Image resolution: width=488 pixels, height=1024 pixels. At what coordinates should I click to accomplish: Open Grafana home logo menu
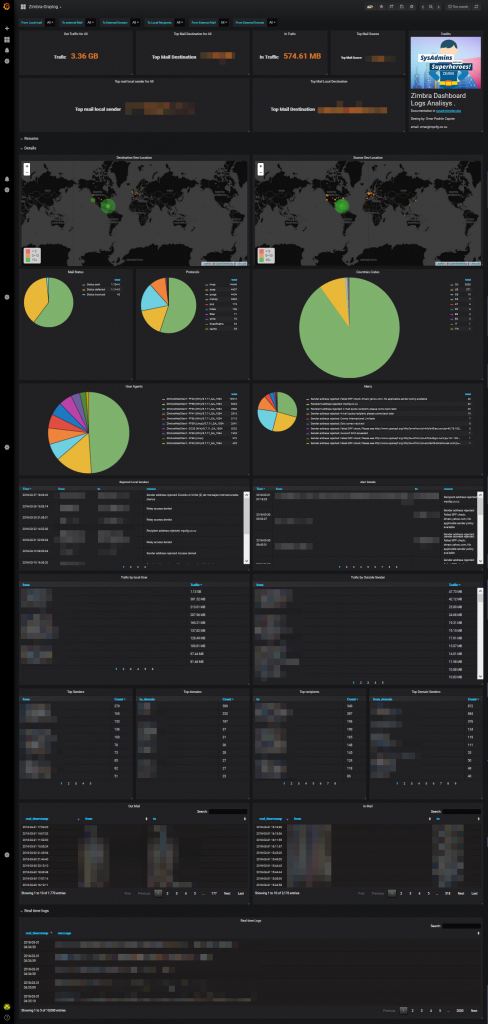7,6
